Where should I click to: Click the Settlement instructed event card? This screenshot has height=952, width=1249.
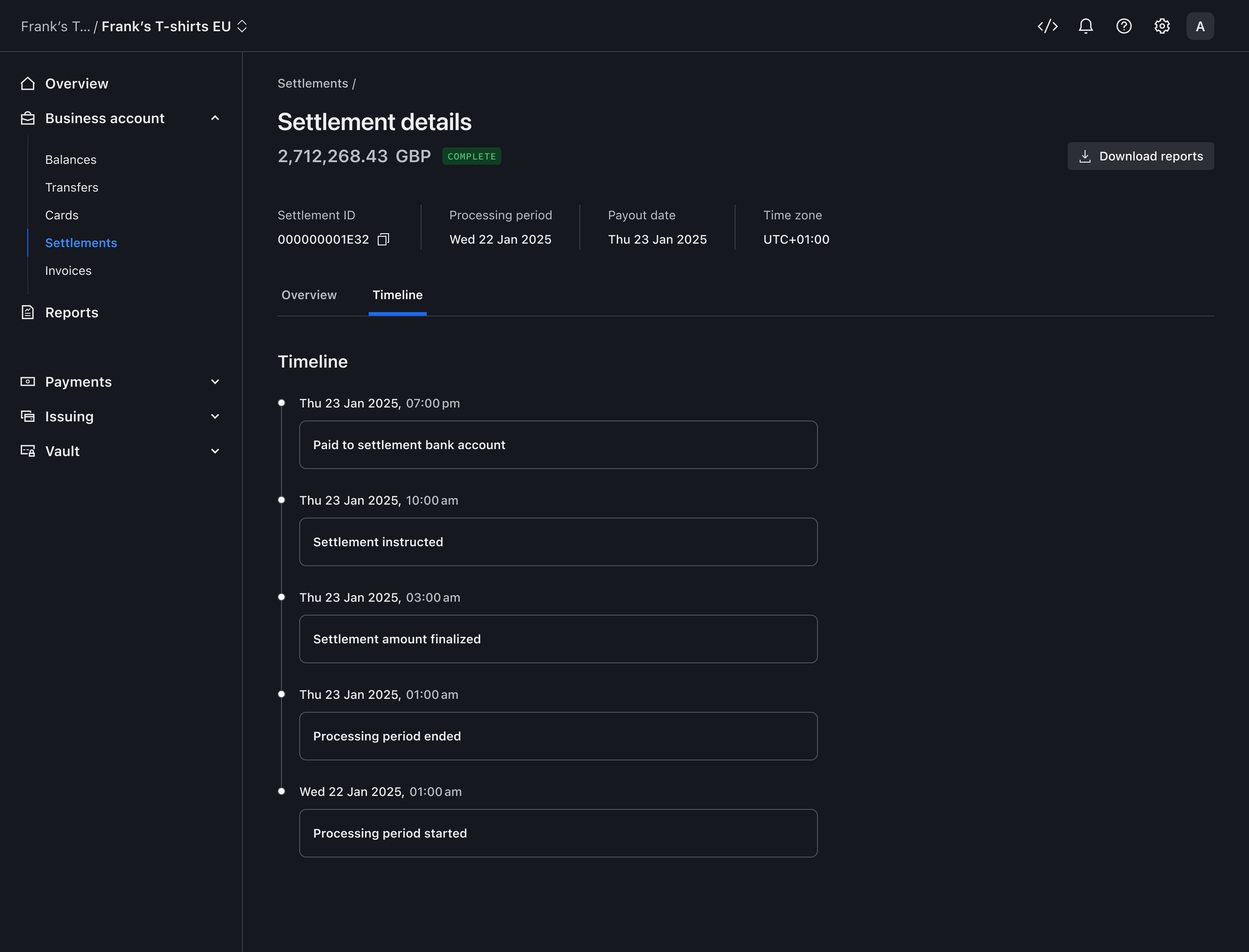click(x=559, y=542)
